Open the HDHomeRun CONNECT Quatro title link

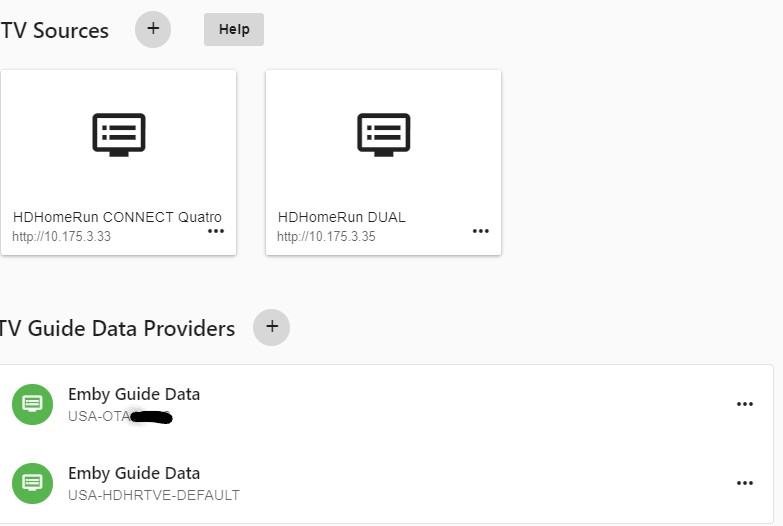[x=117, y=217]
